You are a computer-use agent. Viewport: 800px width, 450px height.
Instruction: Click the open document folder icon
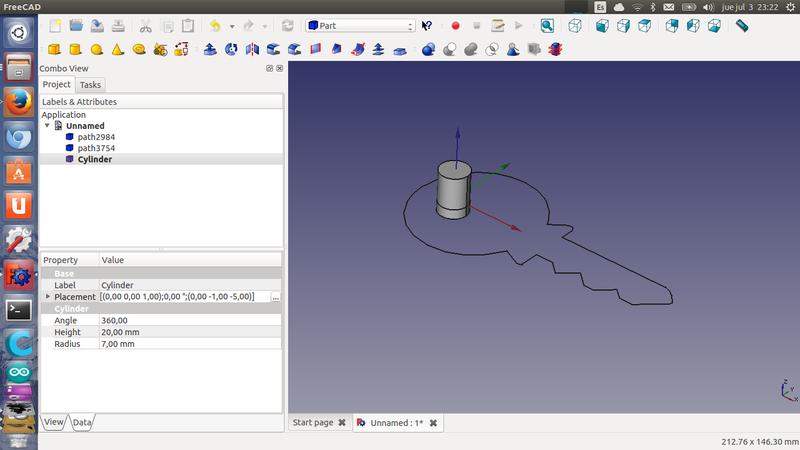click(76, 25)
